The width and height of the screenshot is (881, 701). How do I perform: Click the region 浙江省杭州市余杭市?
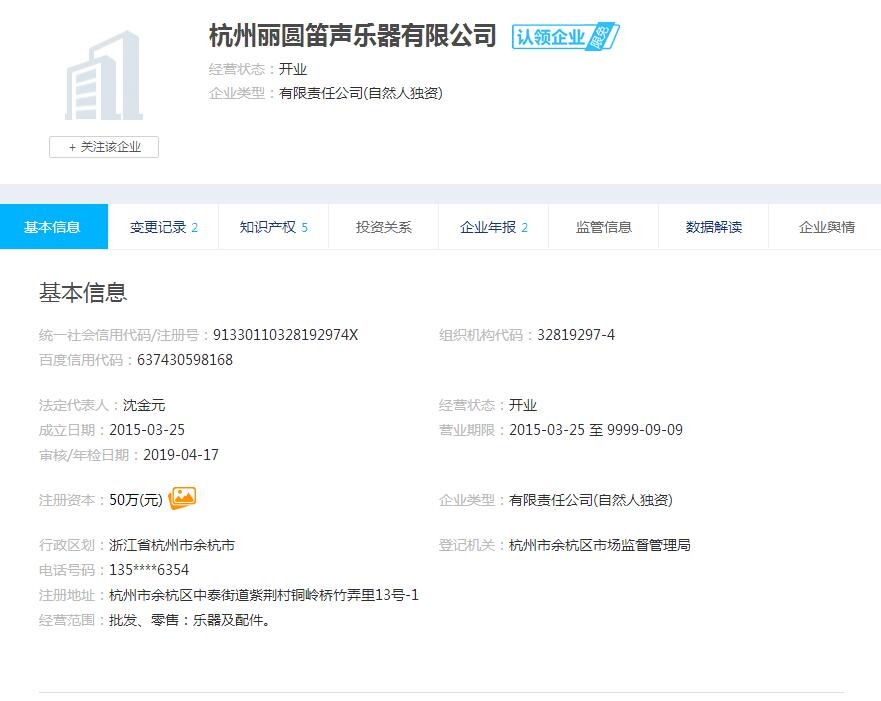point(172,545)
